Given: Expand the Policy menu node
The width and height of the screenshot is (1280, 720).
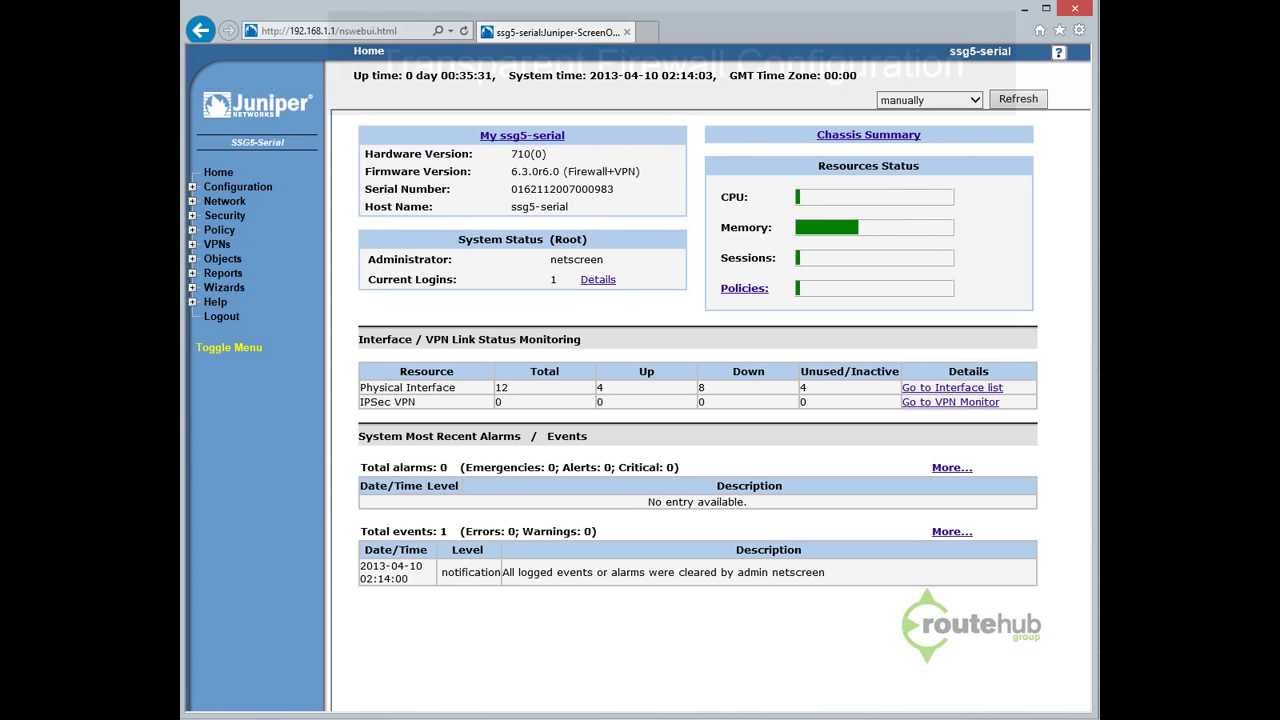Looking at the screenshot, I should coord(192,230).
